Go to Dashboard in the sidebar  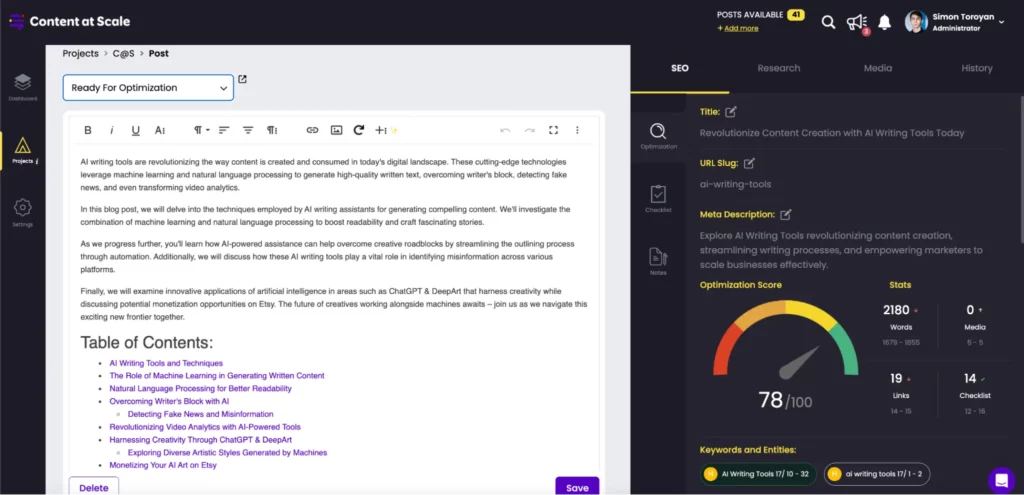coord(23,88)
